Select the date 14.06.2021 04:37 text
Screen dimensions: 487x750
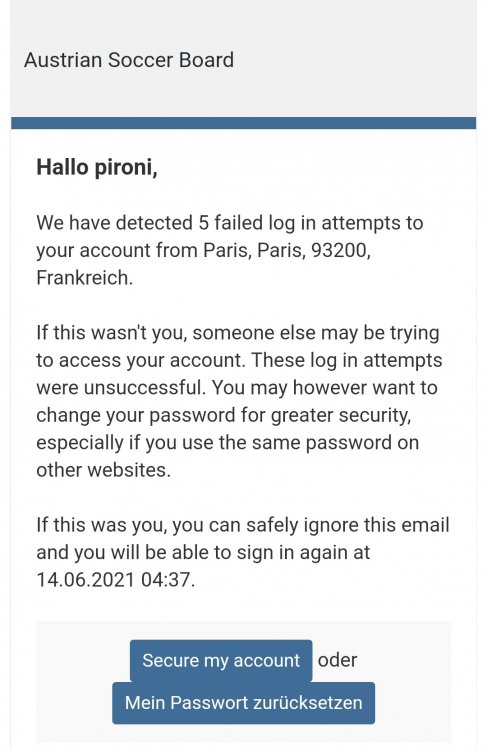pyautogui.click(x=116, y=580)
